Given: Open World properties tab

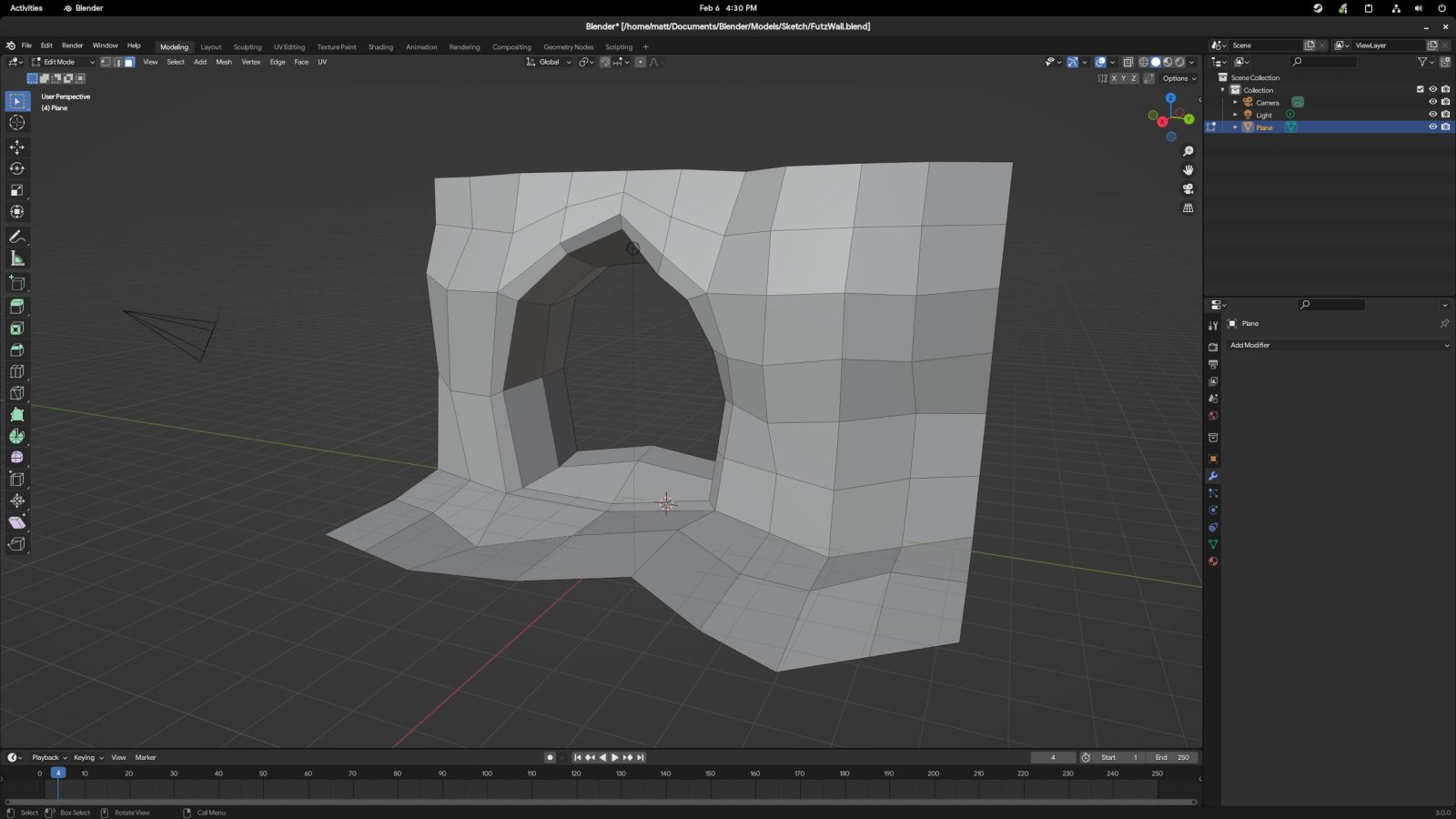Looking at the screenshot, I should point(1213,416).
